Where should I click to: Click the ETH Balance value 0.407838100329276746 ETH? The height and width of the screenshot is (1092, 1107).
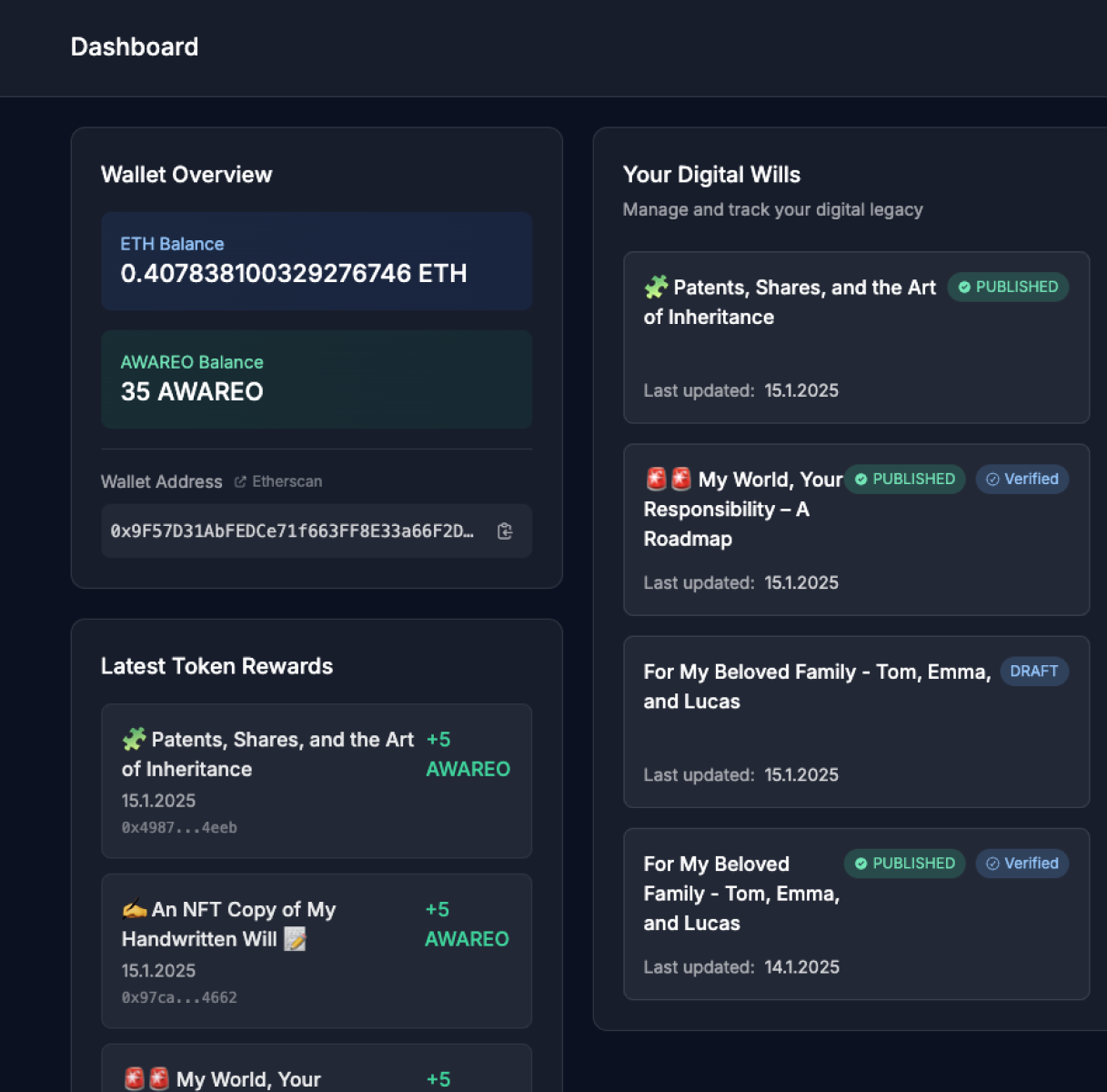[x=293, y=273]
